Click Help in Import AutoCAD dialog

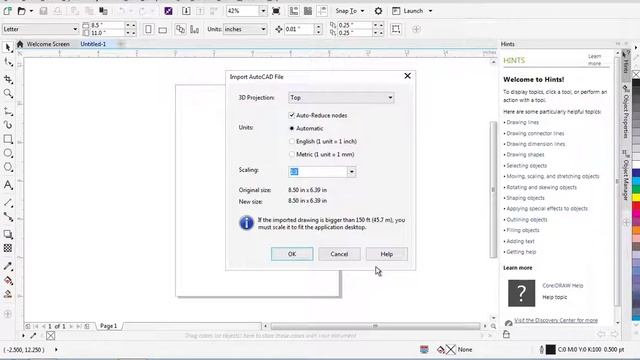[387, 254]
